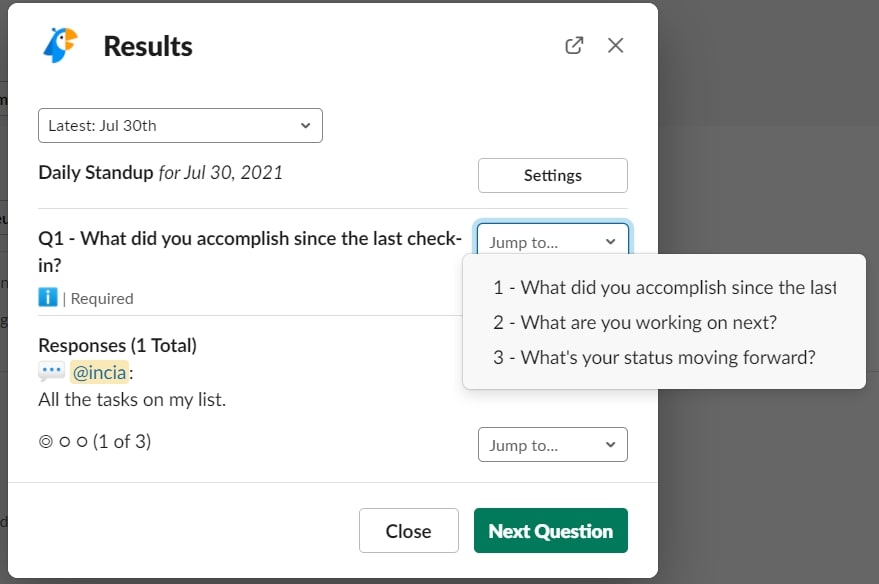This screenshot has height=584, width=879.
Task: Click the Settings button
Action: click(x=552, y=175)
